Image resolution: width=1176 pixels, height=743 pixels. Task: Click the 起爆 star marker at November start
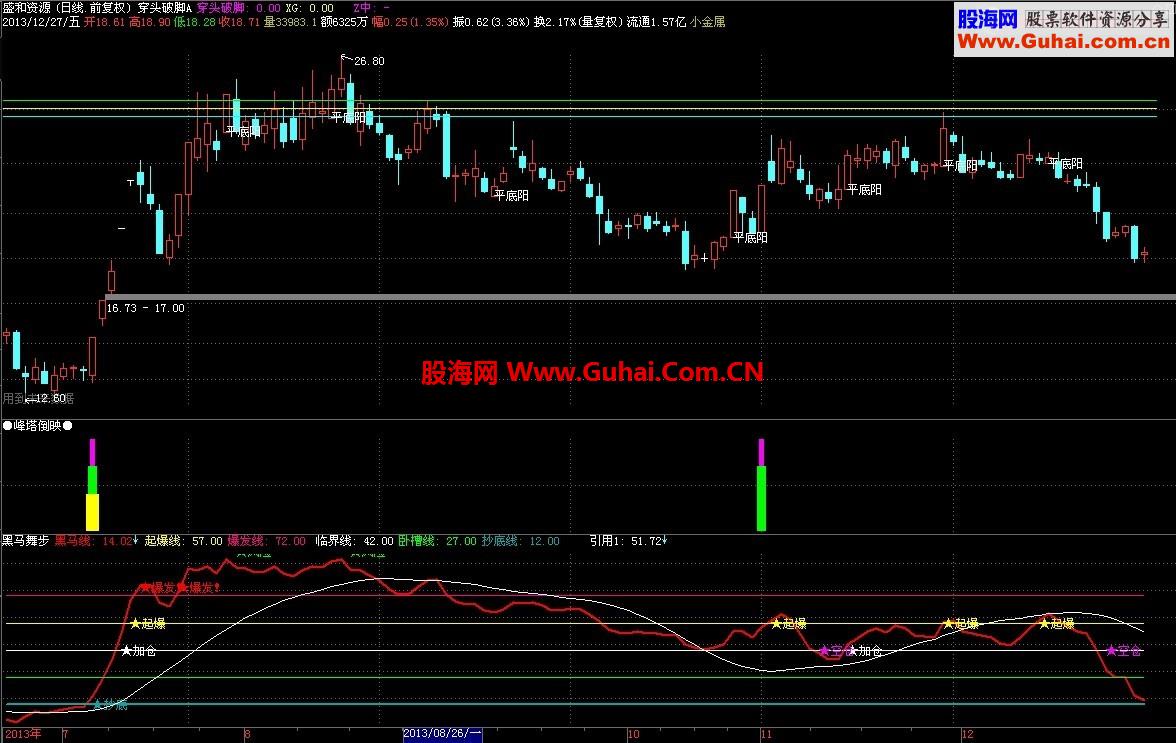[x=788, y=624]
